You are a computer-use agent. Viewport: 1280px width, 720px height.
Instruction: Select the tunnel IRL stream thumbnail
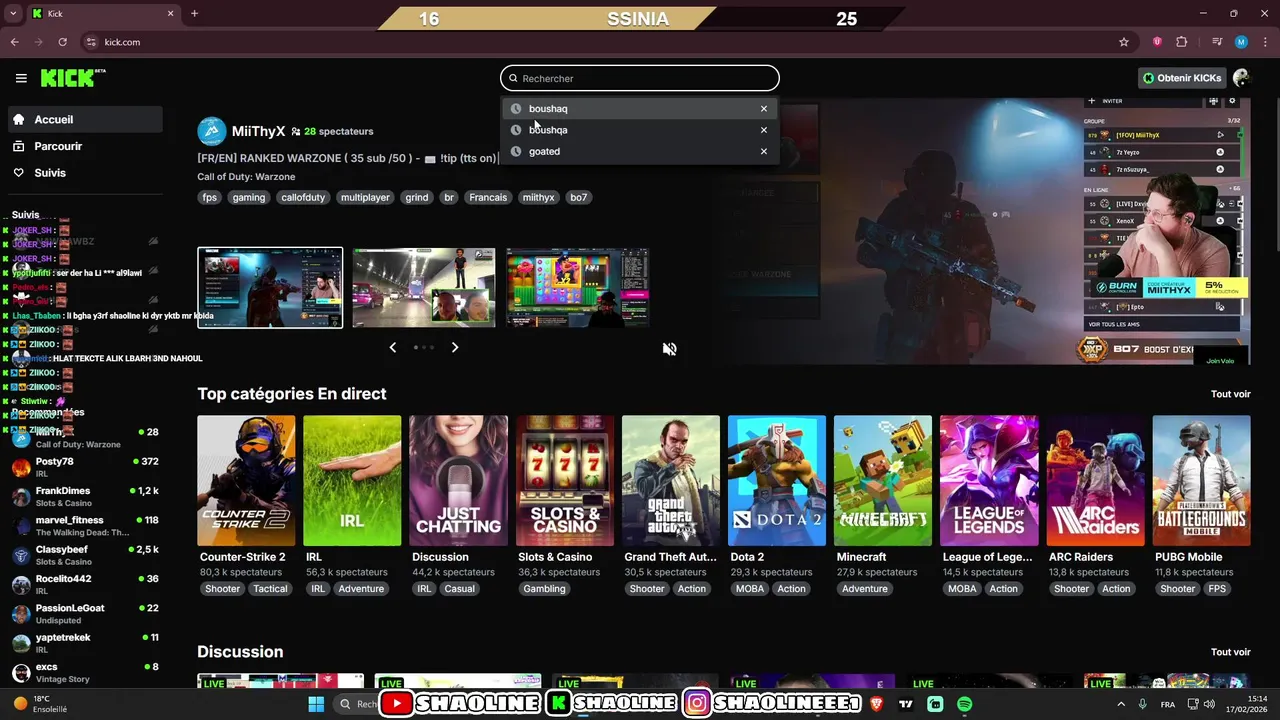tap(424, 288)
